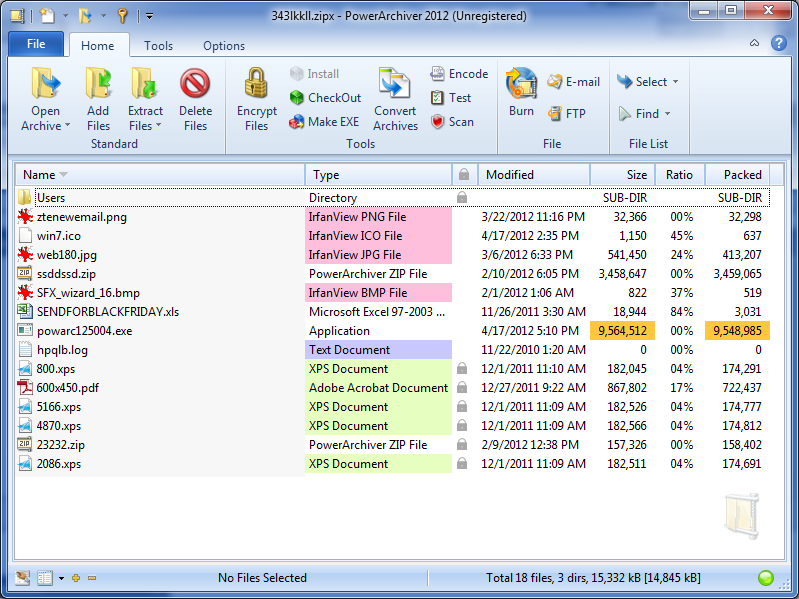This screenshot has height=599, width=799.
Task: Expand the open folder dropdown arrow in title bar
Action: click(x=103, y=16)
